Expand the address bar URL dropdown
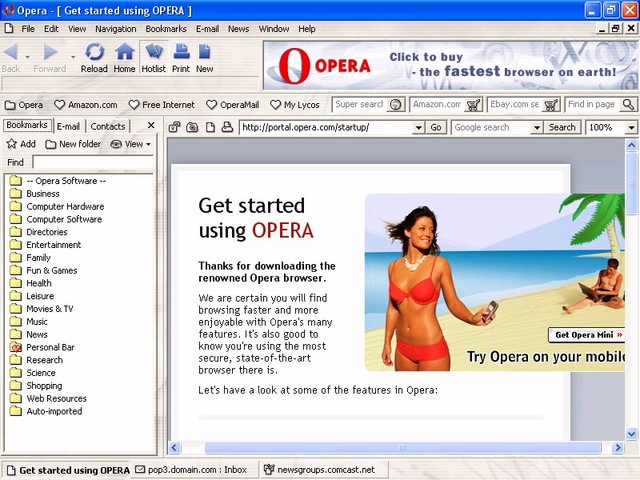The width and height of the screenshot is (640, 480). [418, 127]
